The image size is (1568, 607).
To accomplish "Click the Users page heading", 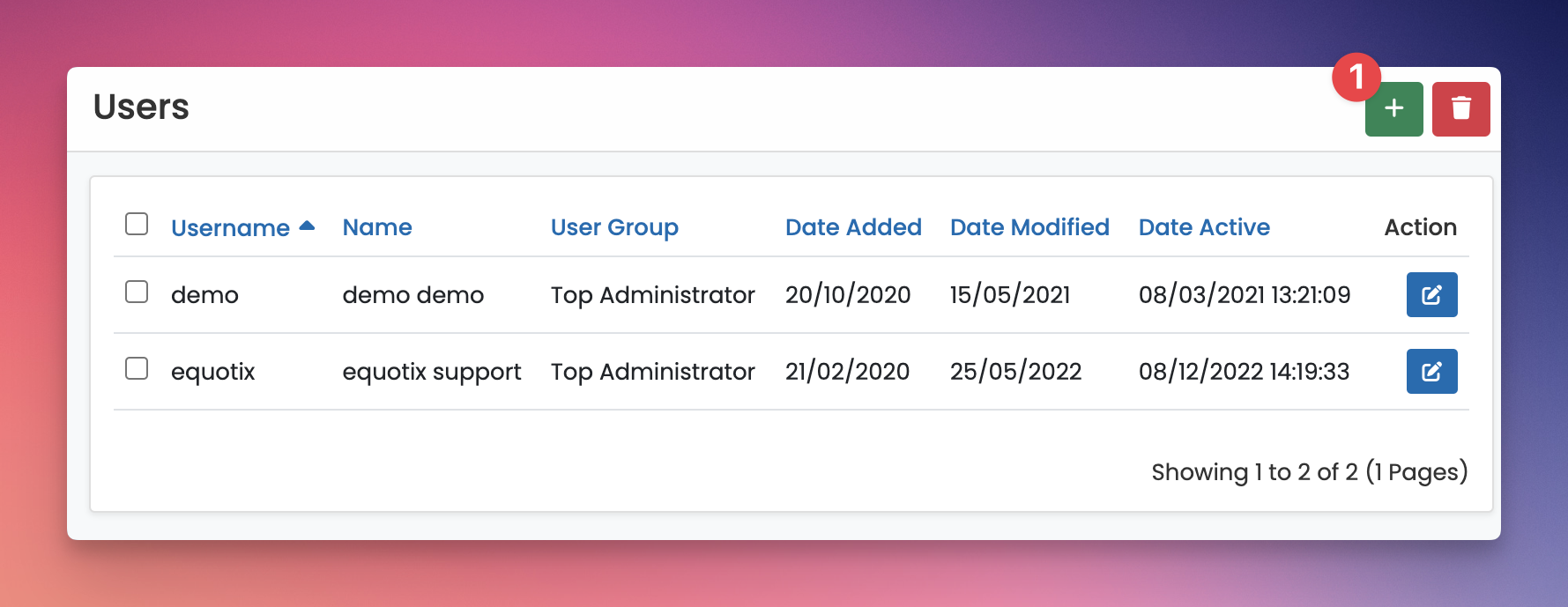I will tap(141, 107).
